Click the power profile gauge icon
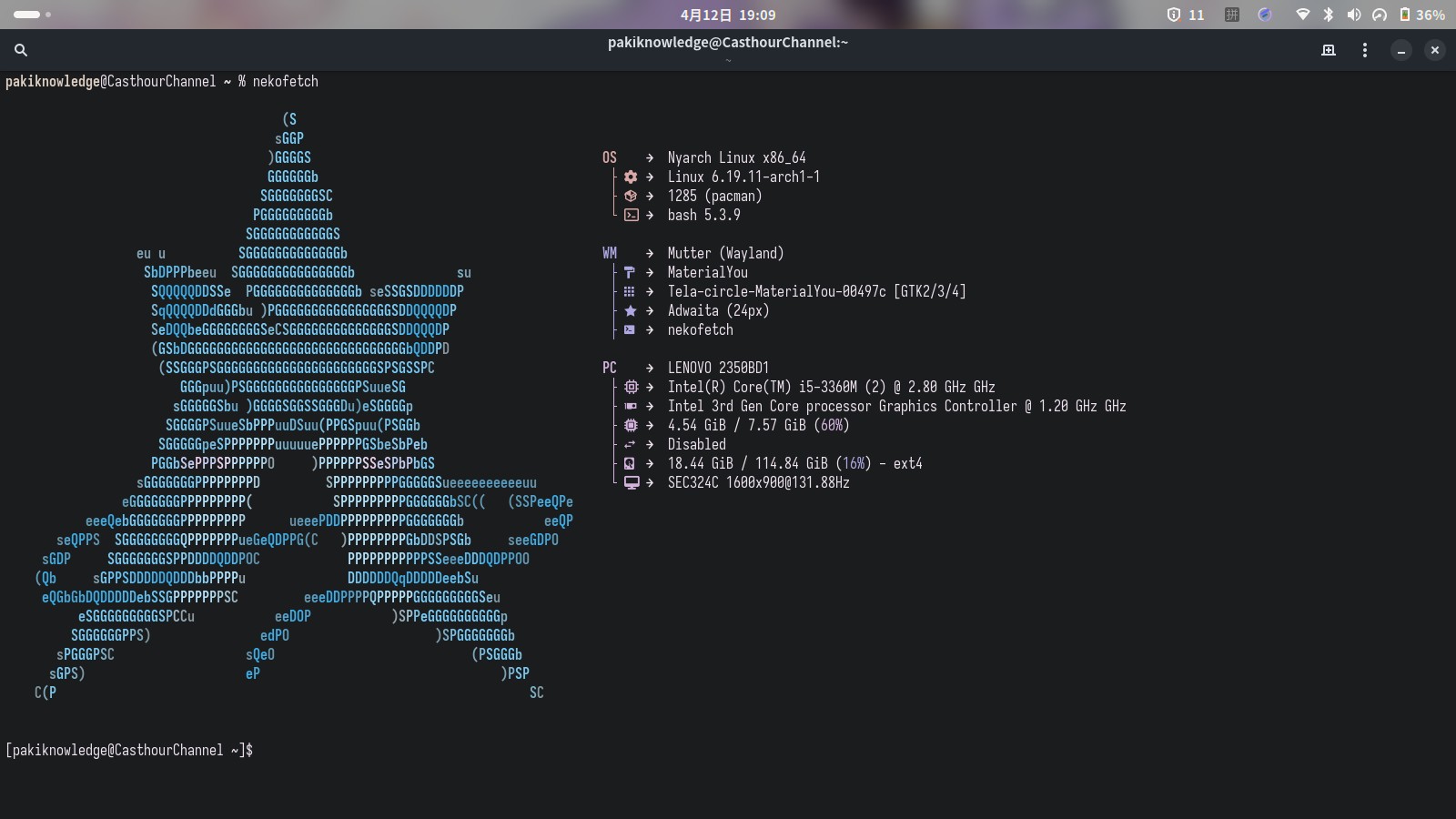 point(1380,15)
